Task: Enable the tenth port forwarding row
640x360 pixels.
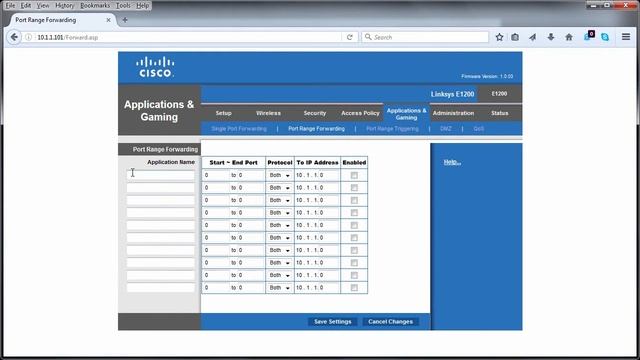Action: pyautogui.click(x=354, y=288)
